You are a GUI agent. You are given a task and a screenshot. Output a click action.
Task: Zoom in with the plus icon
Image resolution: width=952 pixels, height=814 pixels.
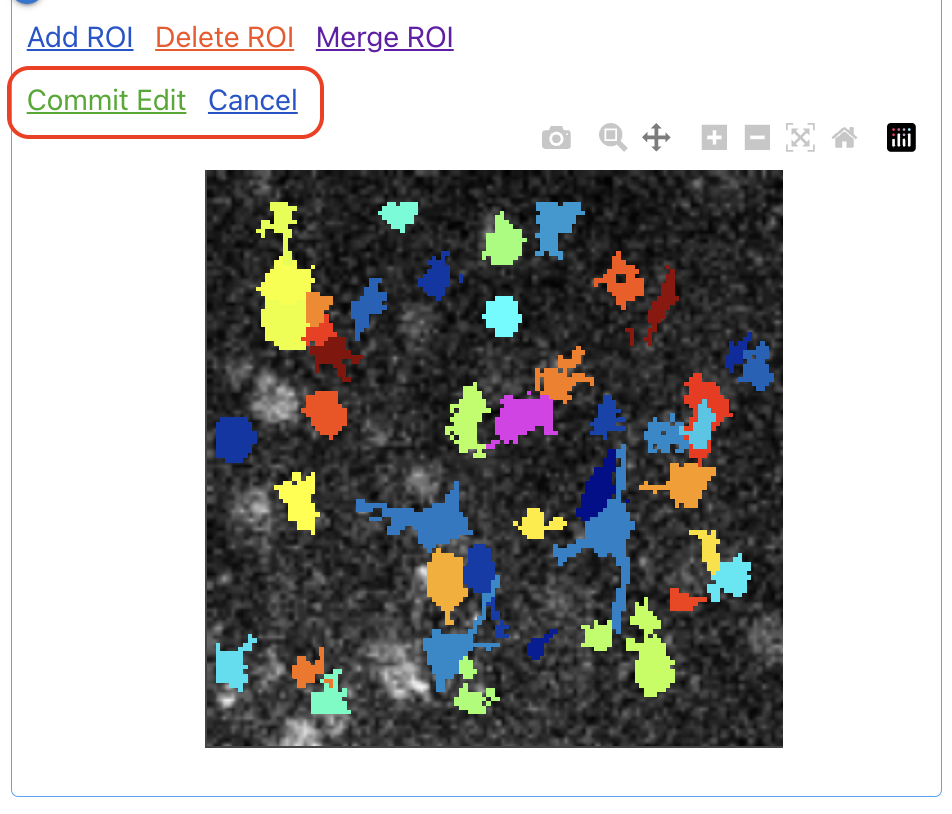point(714,138)
